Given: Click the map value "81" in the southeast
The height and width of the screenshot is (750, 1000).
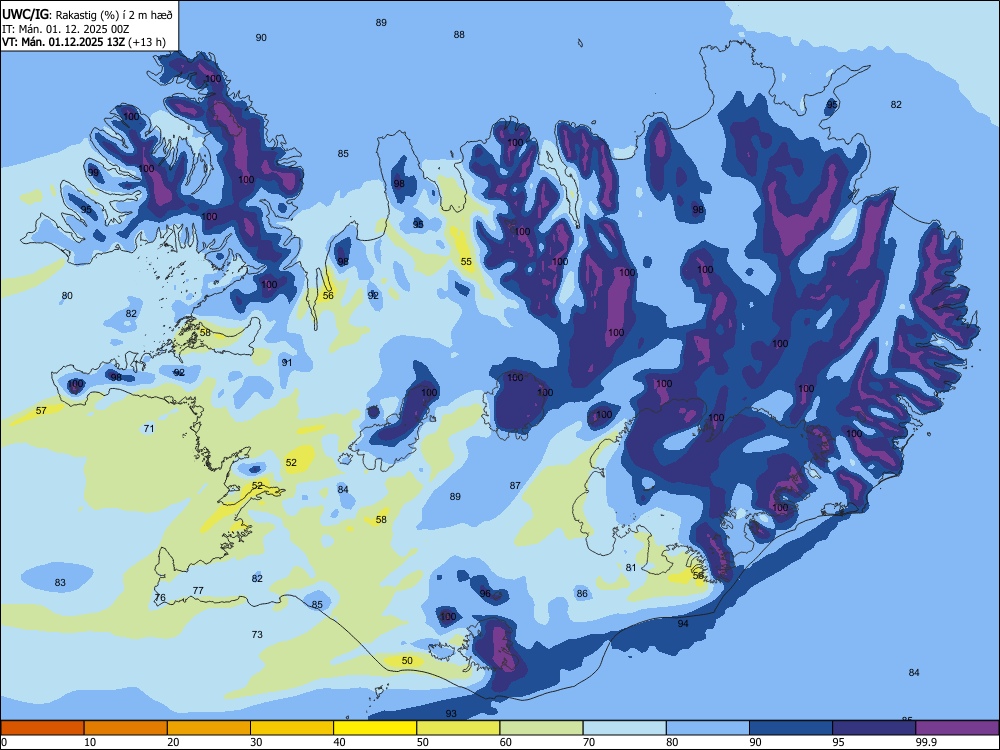Looking at the screenshot, I should (631, 568).
